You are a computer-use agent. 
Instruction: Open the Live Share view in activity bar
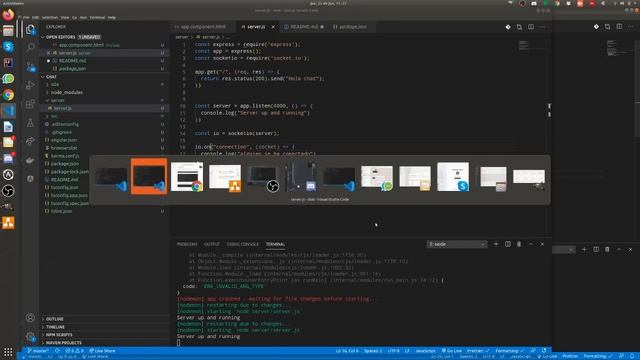31,142
